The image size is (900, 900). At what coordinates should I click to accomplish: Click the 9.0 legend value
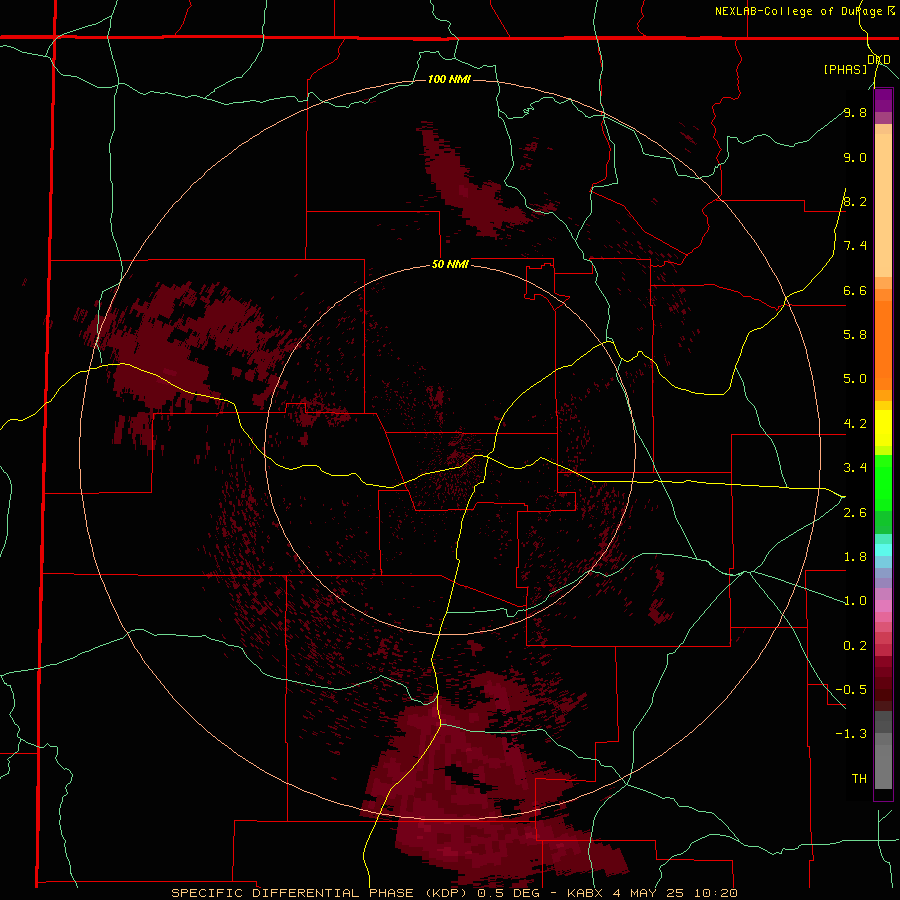pyautogui.click(x=855, y=157)
